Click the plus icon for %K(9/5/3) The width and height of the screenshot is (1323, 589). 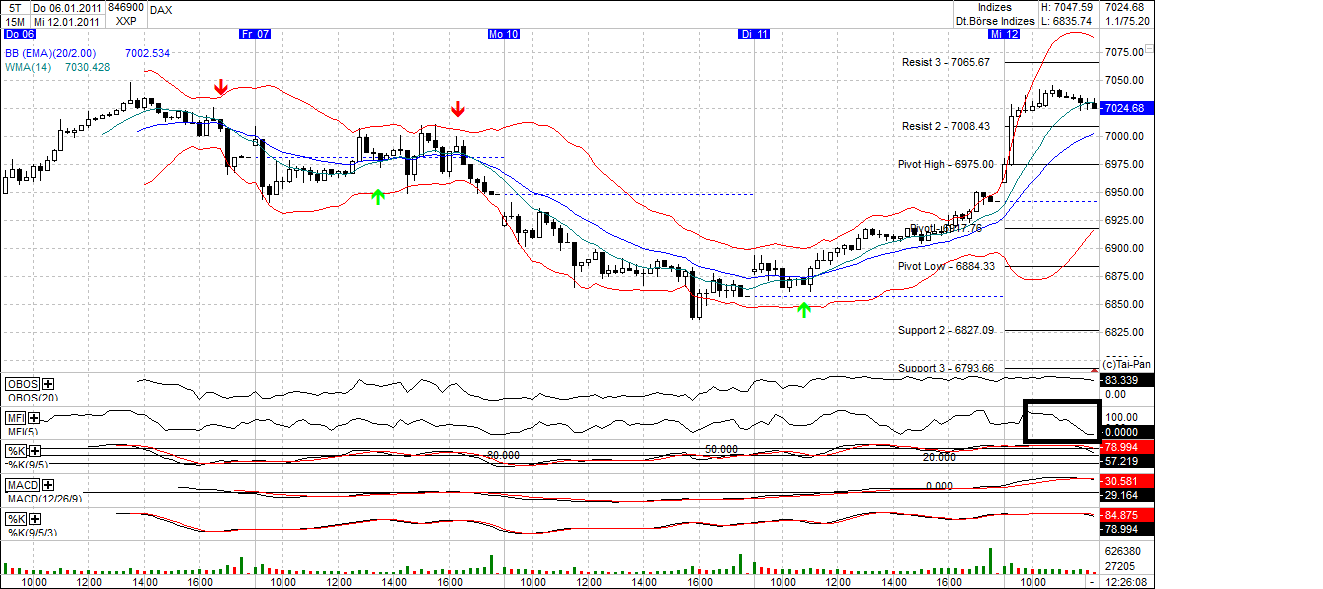pos(35,517)
